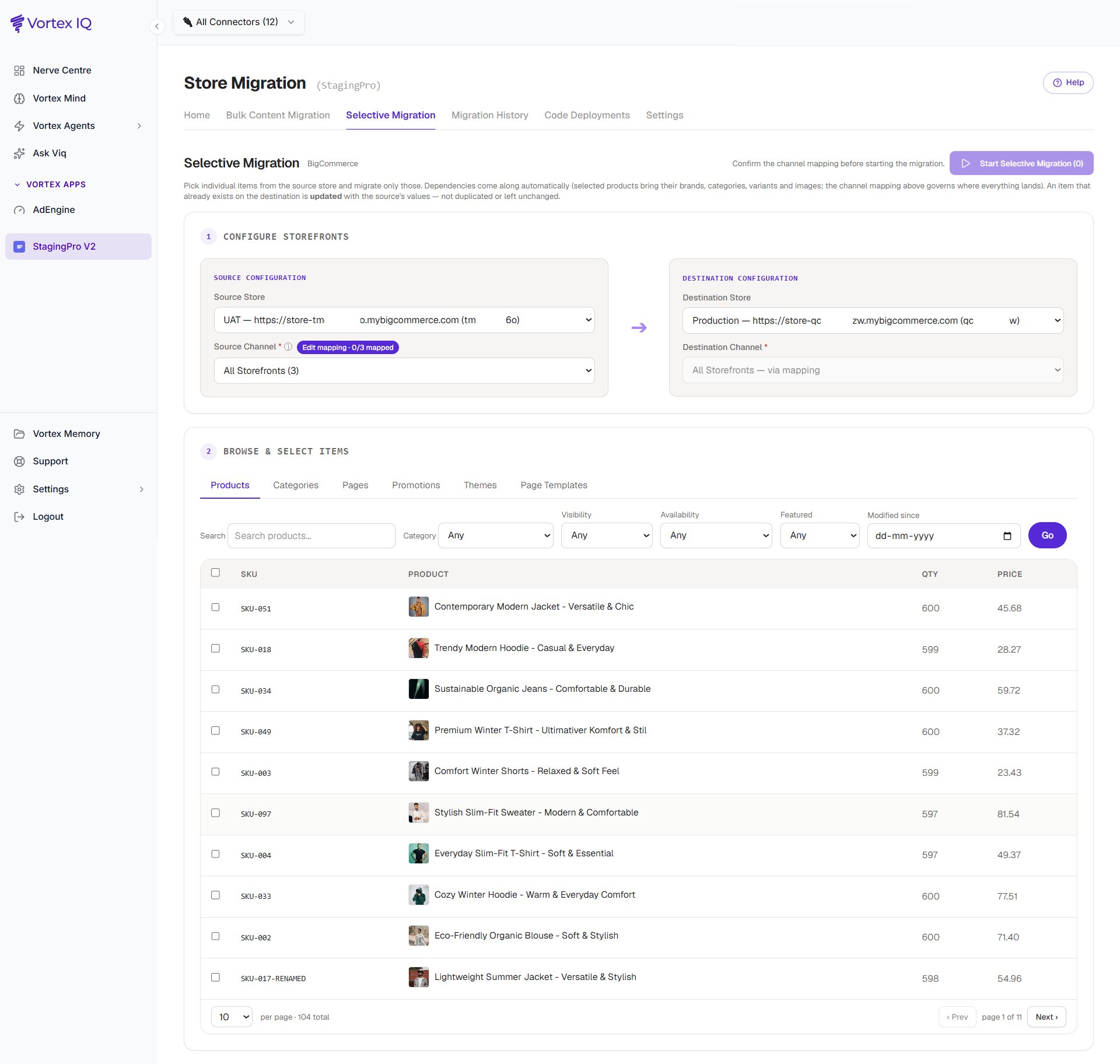
Task: Click the Vortex IQ logo
Action: point(51,23)
